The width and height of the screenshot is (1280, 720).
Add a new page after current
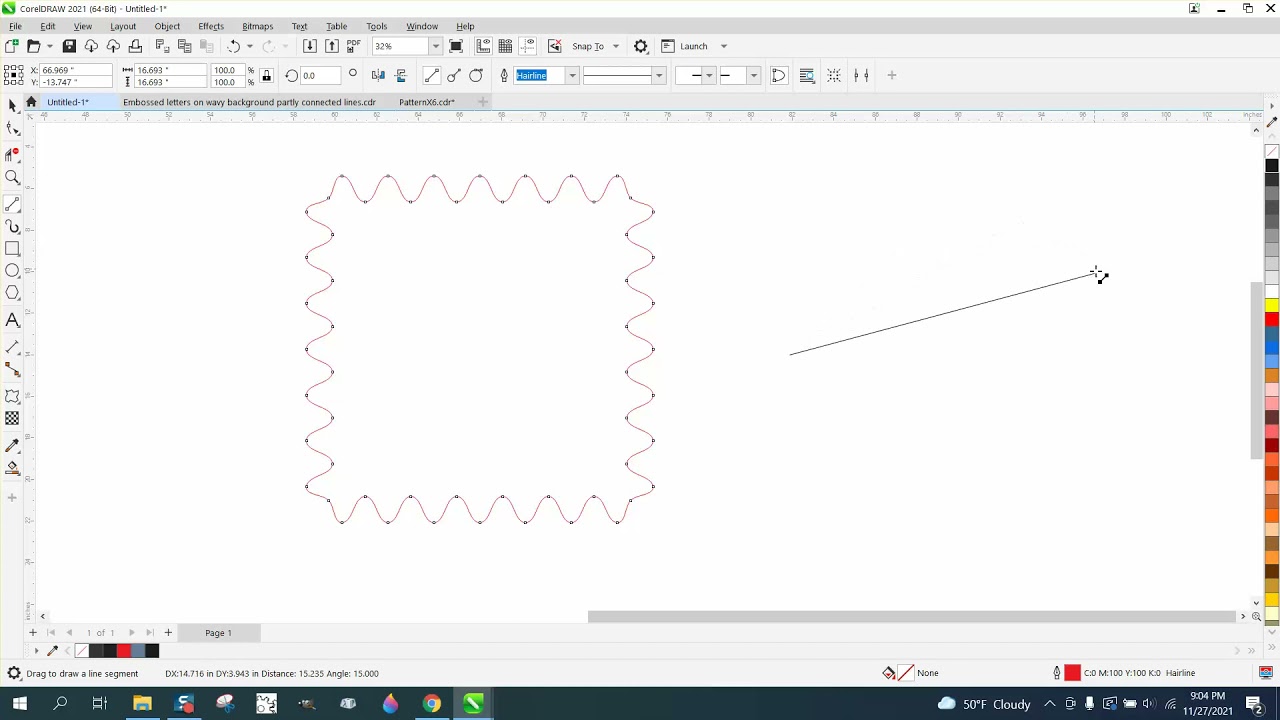coord(168,633)
